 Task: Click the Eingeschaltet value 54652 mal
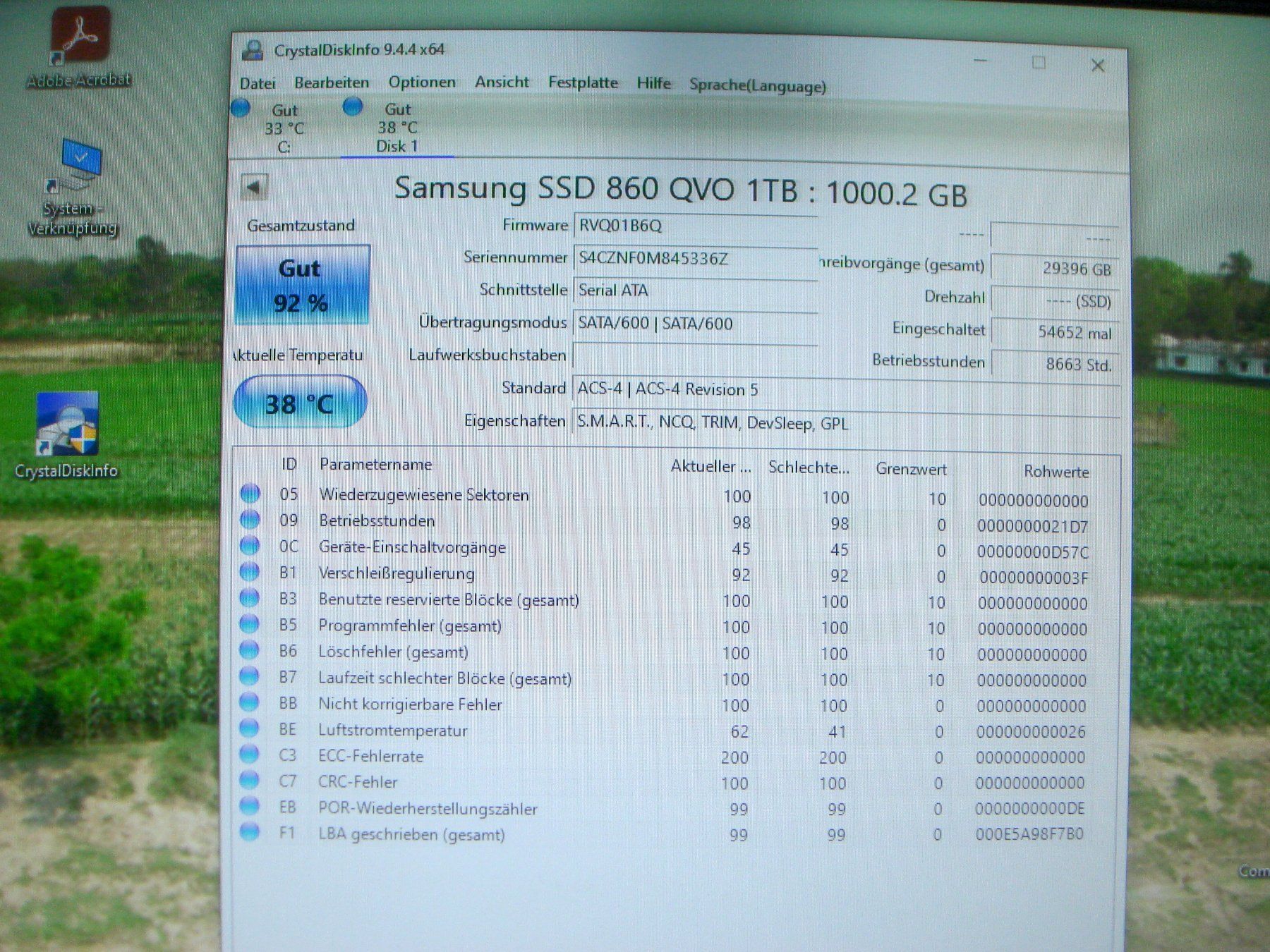click(x=1055, y=332)
